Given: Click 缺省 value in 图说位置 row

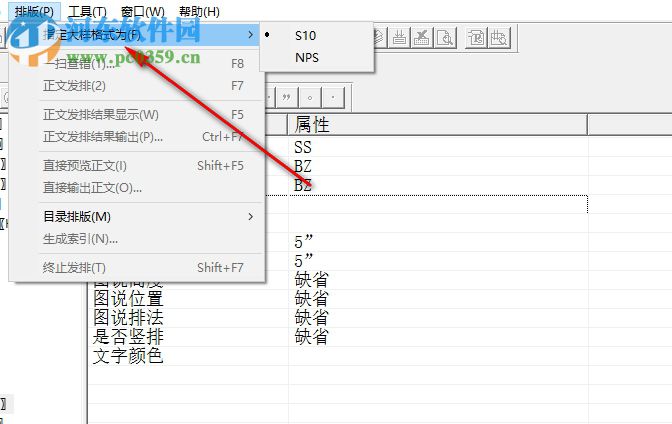Looking at the screenshot, I should (x=312, y=298).
